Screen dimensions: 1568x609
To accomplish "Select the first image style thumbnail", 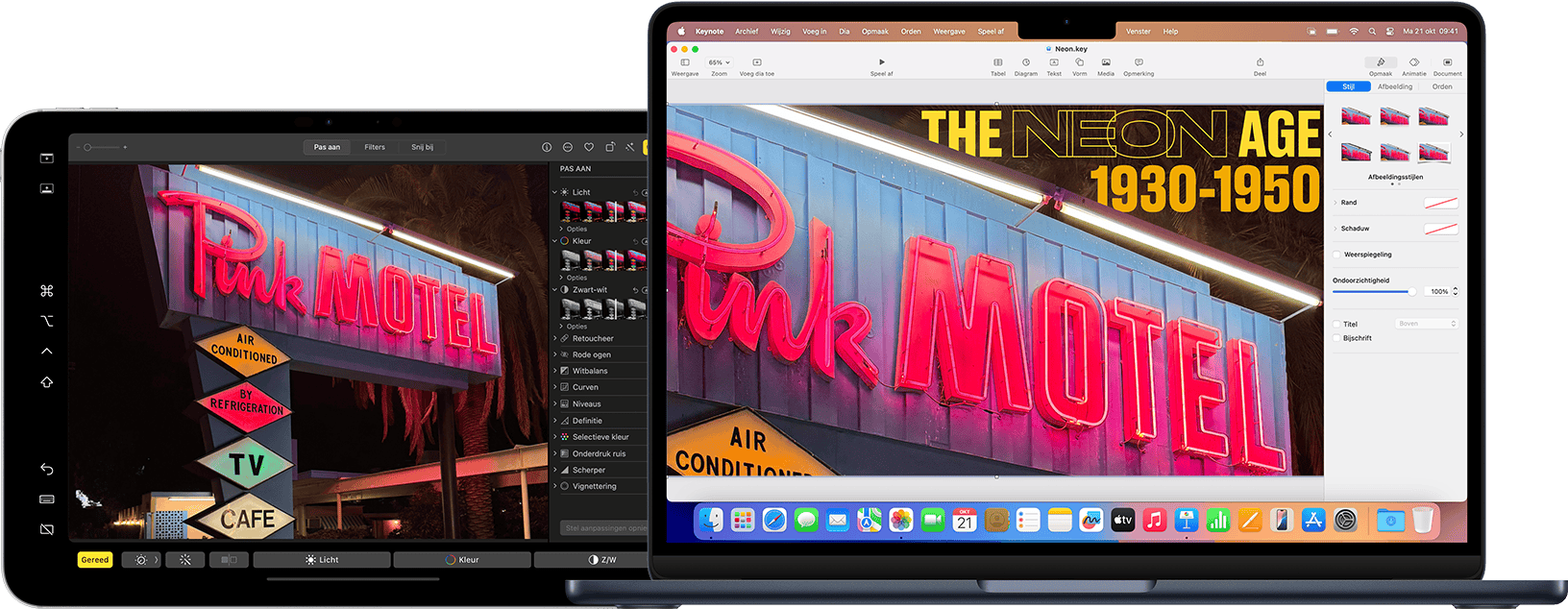I will (x=1356, y=117).
